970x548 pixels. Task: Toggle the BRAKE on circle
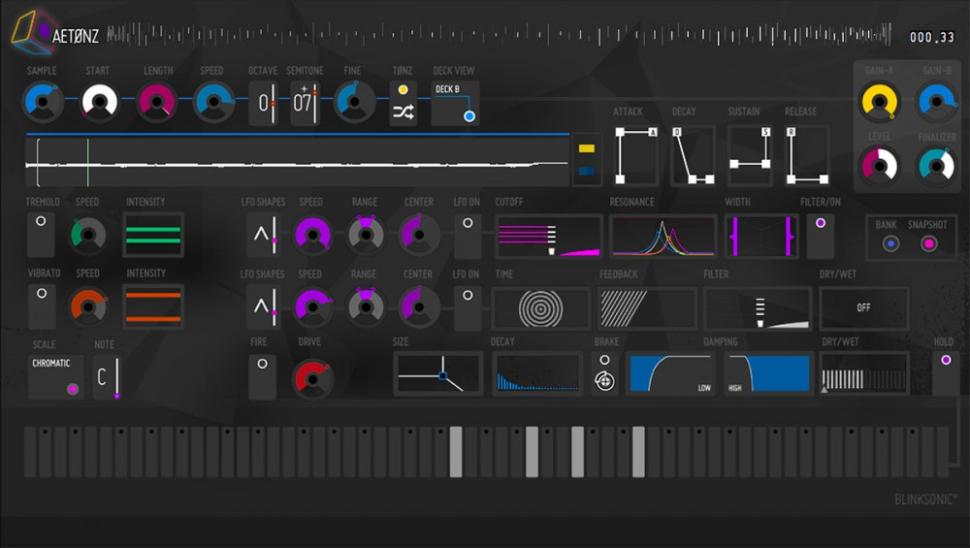[604, 359]
